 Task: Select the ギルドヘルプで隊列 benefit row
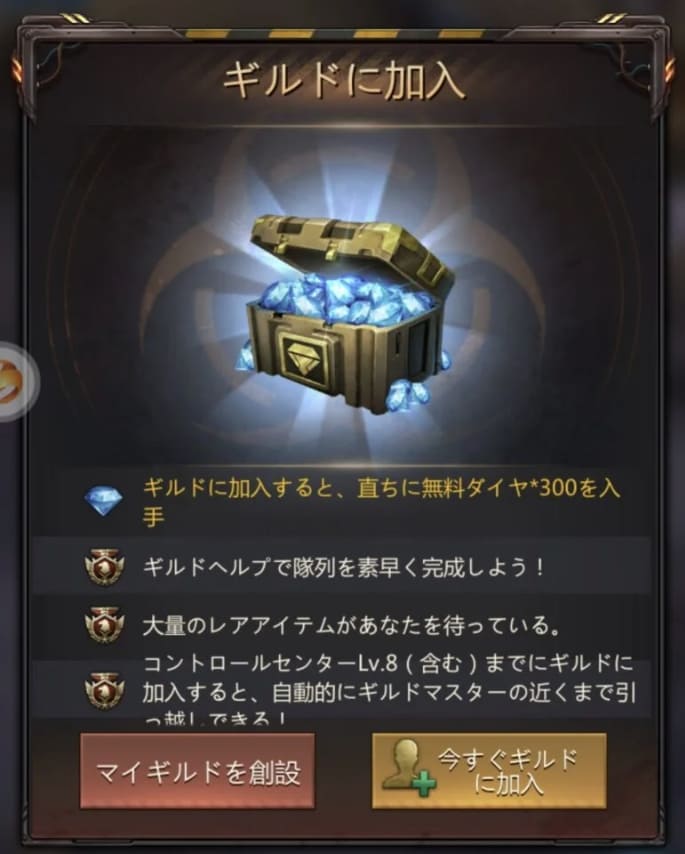pos(342,567)
